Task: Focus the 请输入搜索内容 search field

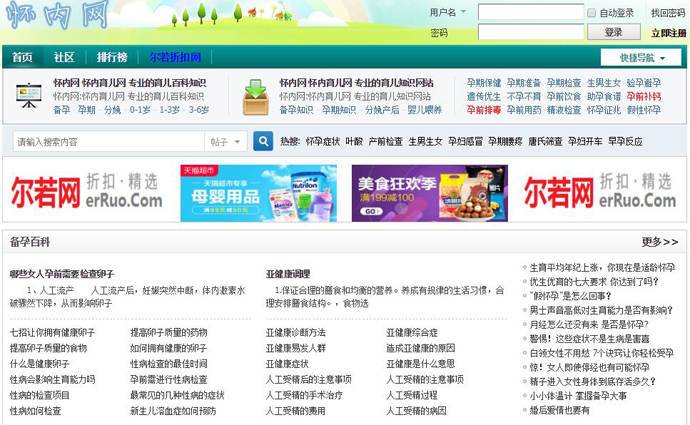Action: pos(108,142)
